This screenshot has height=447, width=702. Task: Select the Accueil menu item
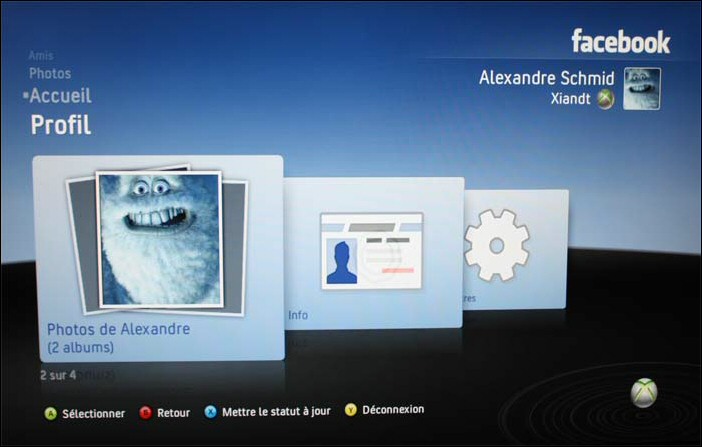(60, 96)
